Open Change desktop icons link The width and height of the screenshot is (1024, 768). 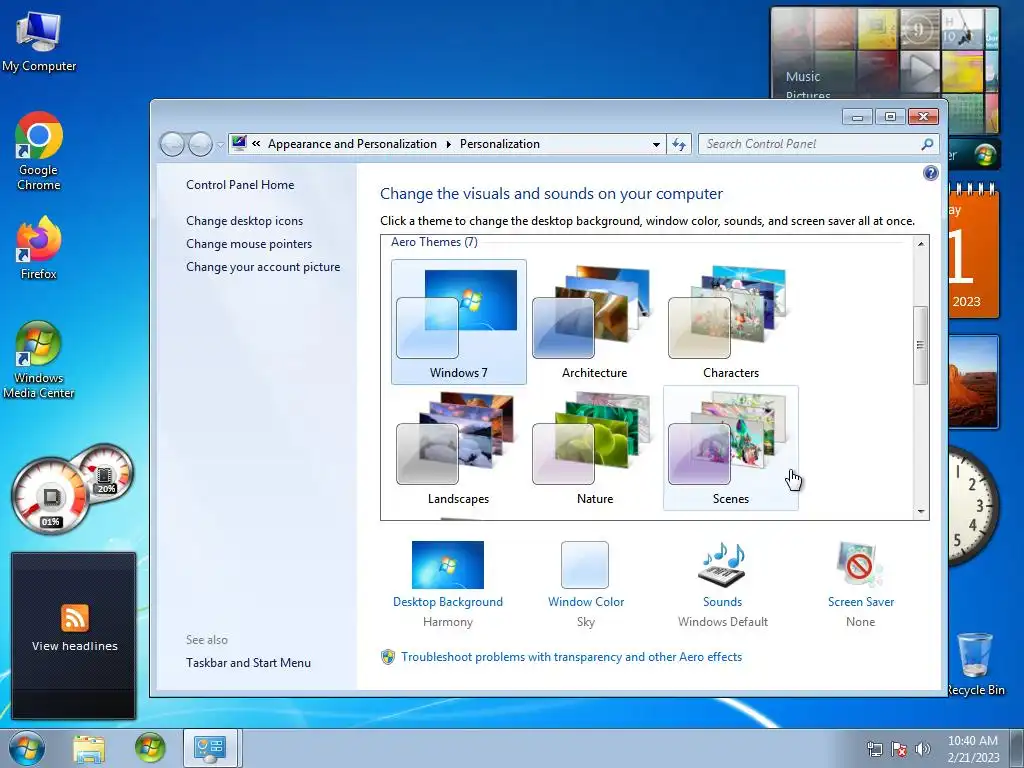point(244,221)
